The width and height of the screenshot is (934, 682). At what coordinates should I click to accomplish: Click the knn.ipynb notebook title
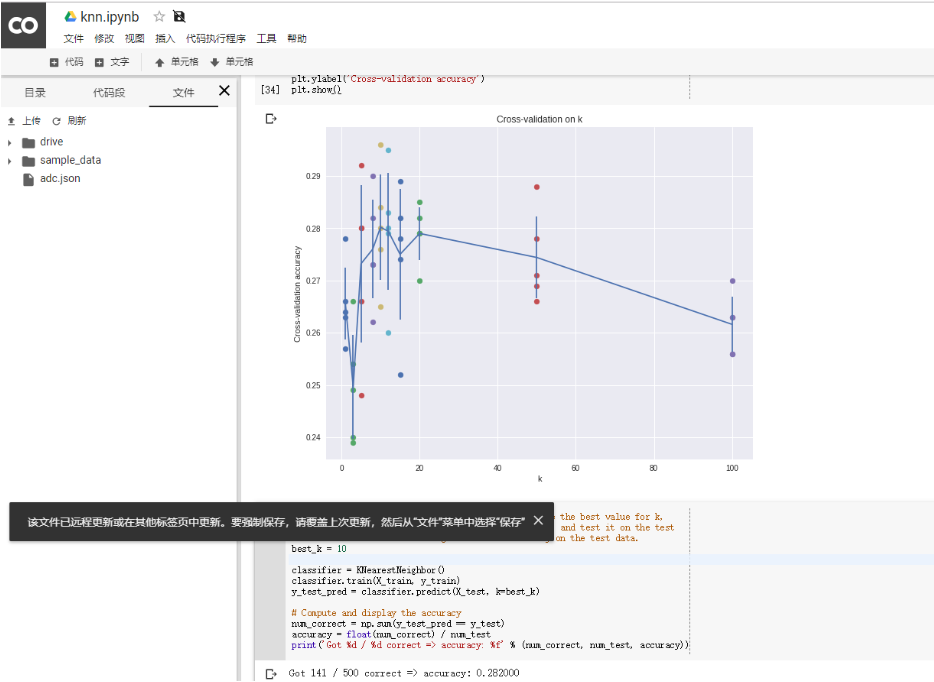[110, 17]
